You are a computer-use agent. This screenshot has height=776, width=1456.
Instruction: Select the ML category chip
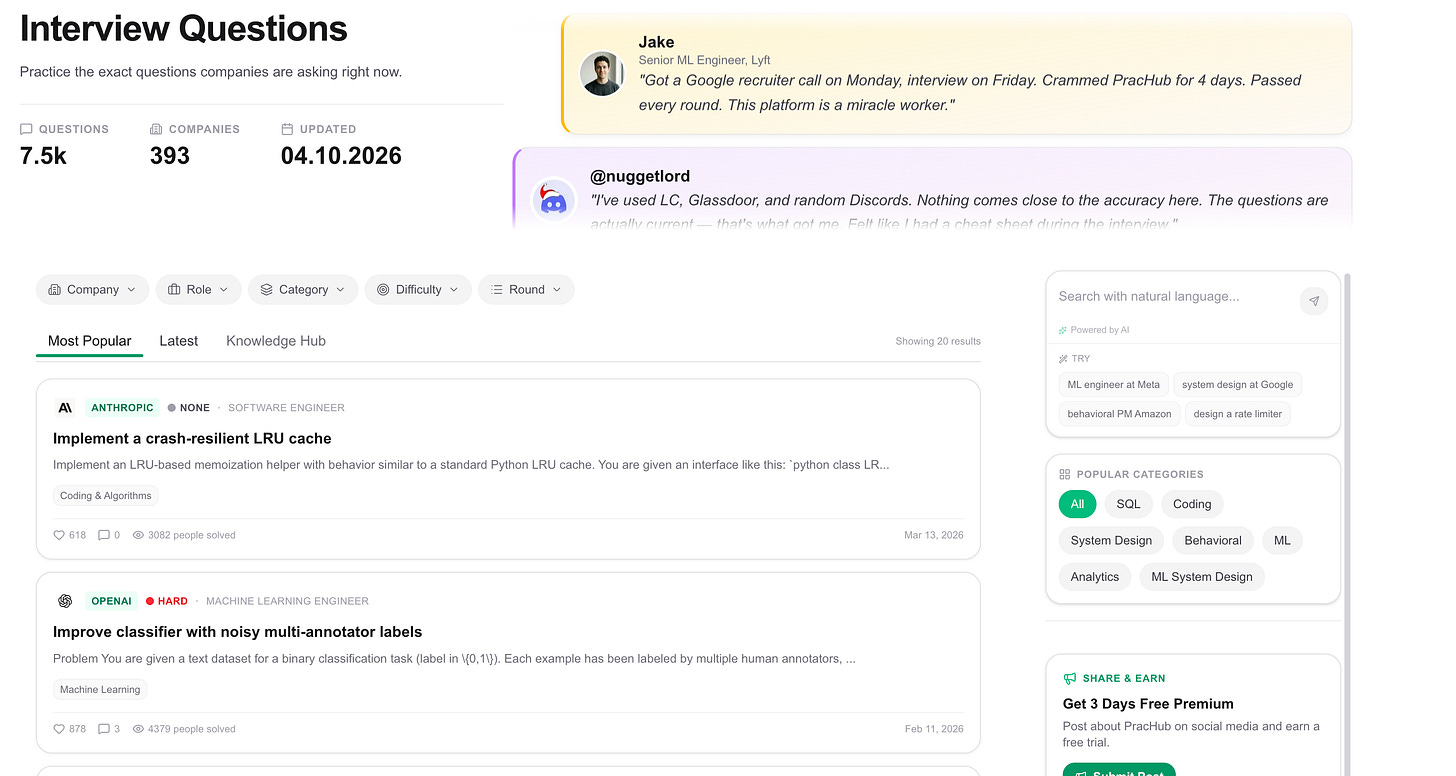pyautogui.click(x=1282, y=541)
